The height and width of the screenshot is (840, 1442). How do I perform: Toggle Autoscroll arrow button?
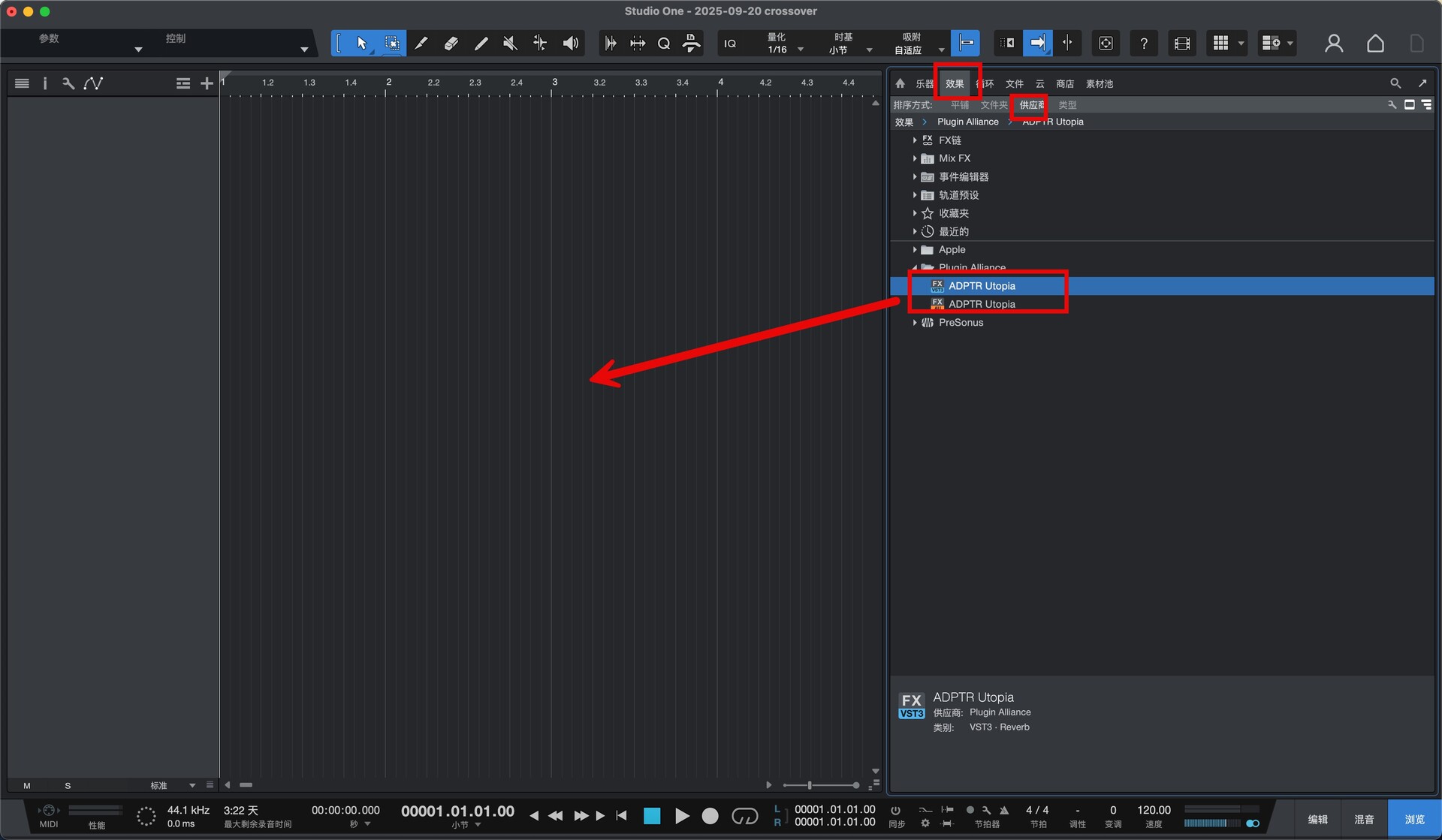click(1037, 44)
